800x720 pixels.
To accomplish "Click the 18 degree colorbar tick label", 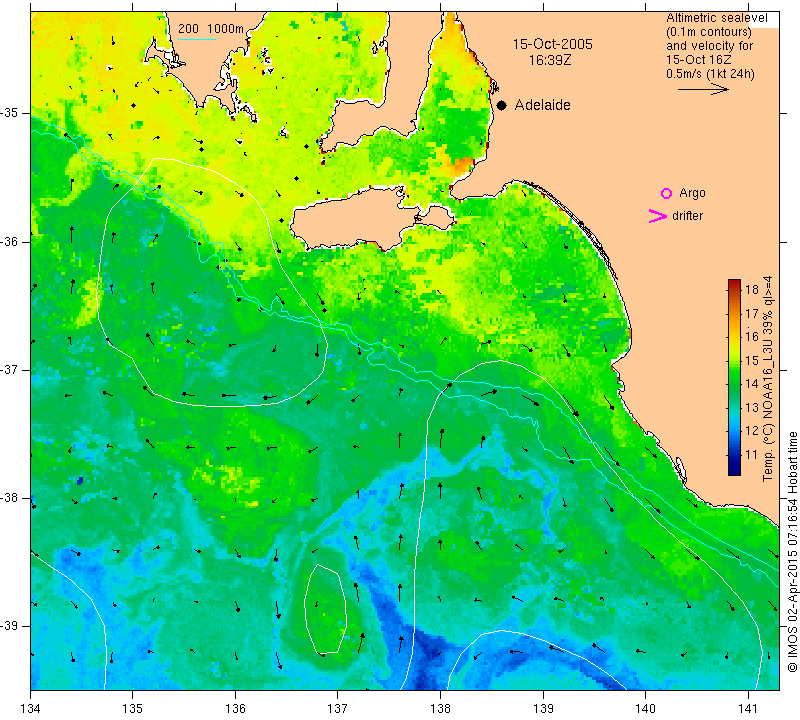I will tap(752, 290).
